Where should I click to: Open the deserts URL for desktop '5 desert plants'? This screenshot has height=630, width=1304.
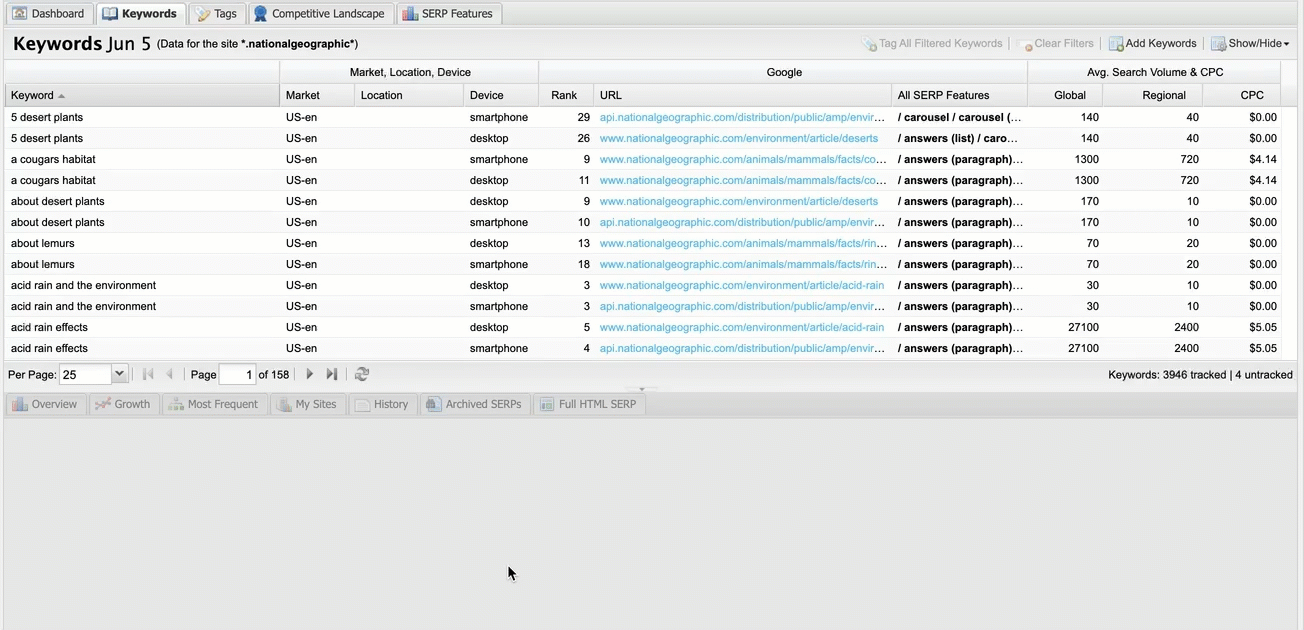point(738,138)
